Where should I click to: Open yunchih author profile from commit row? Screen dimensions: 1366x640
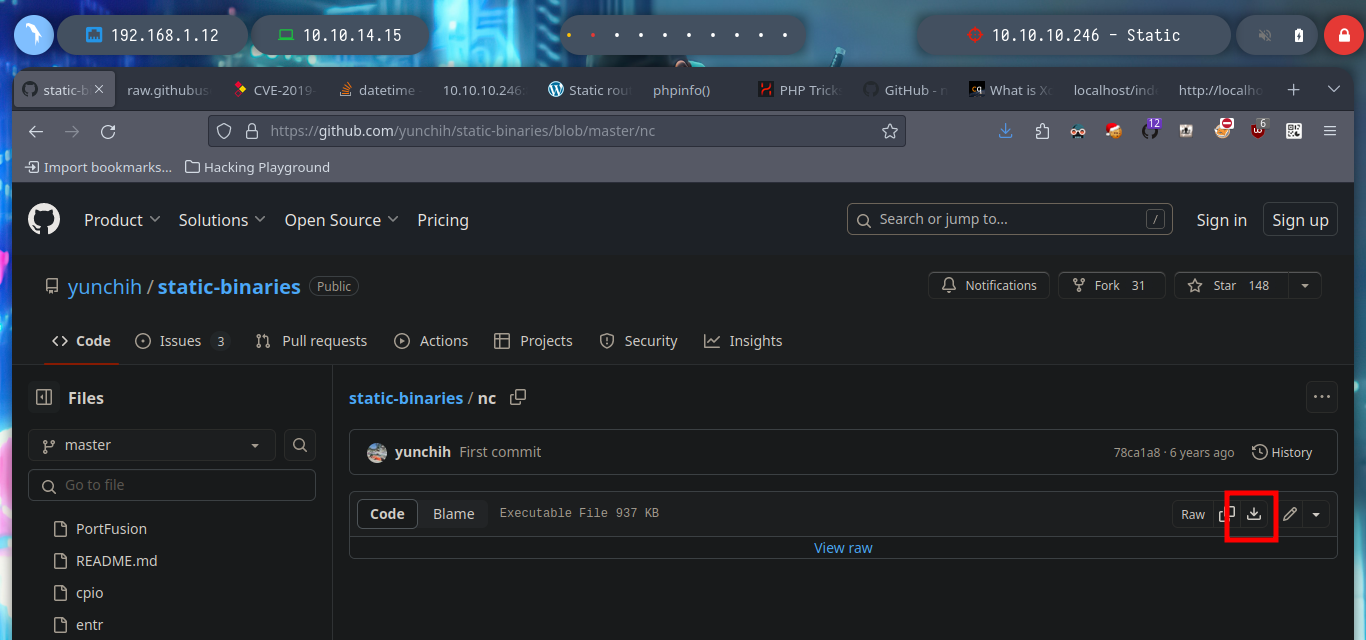[x=423, y=452]
